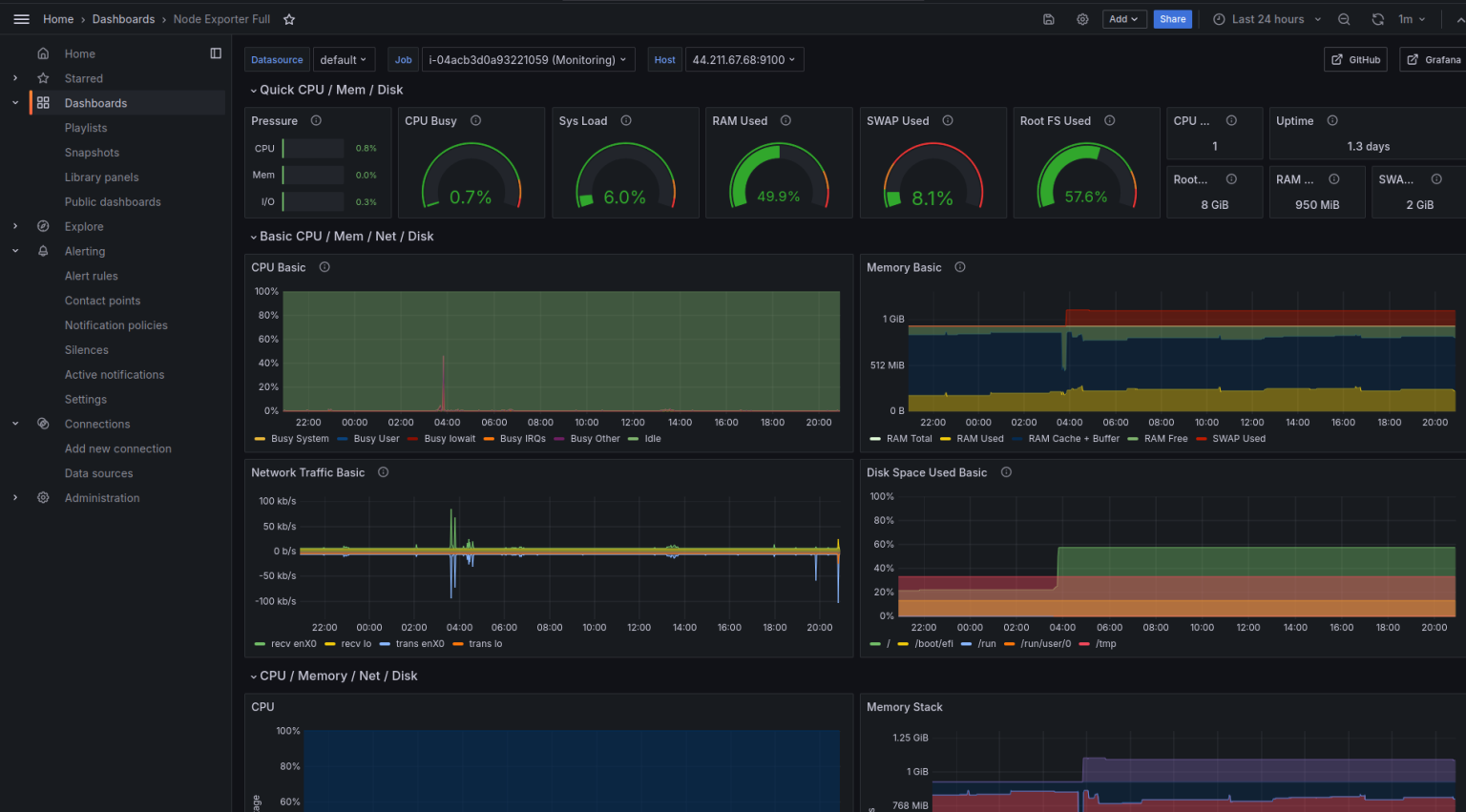
Task: Open dashboard settings with the gear icon
Action: point(1082,19)
